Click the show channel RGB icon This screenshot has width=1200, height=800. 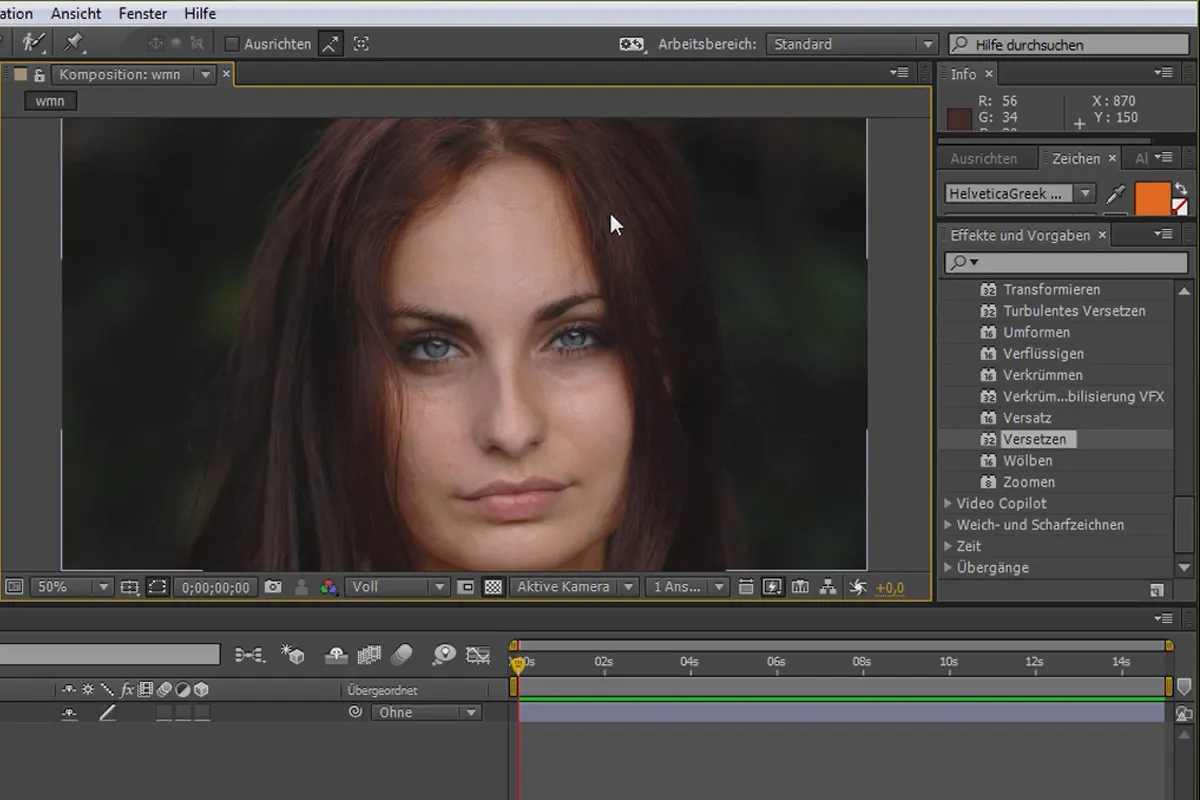328,587
